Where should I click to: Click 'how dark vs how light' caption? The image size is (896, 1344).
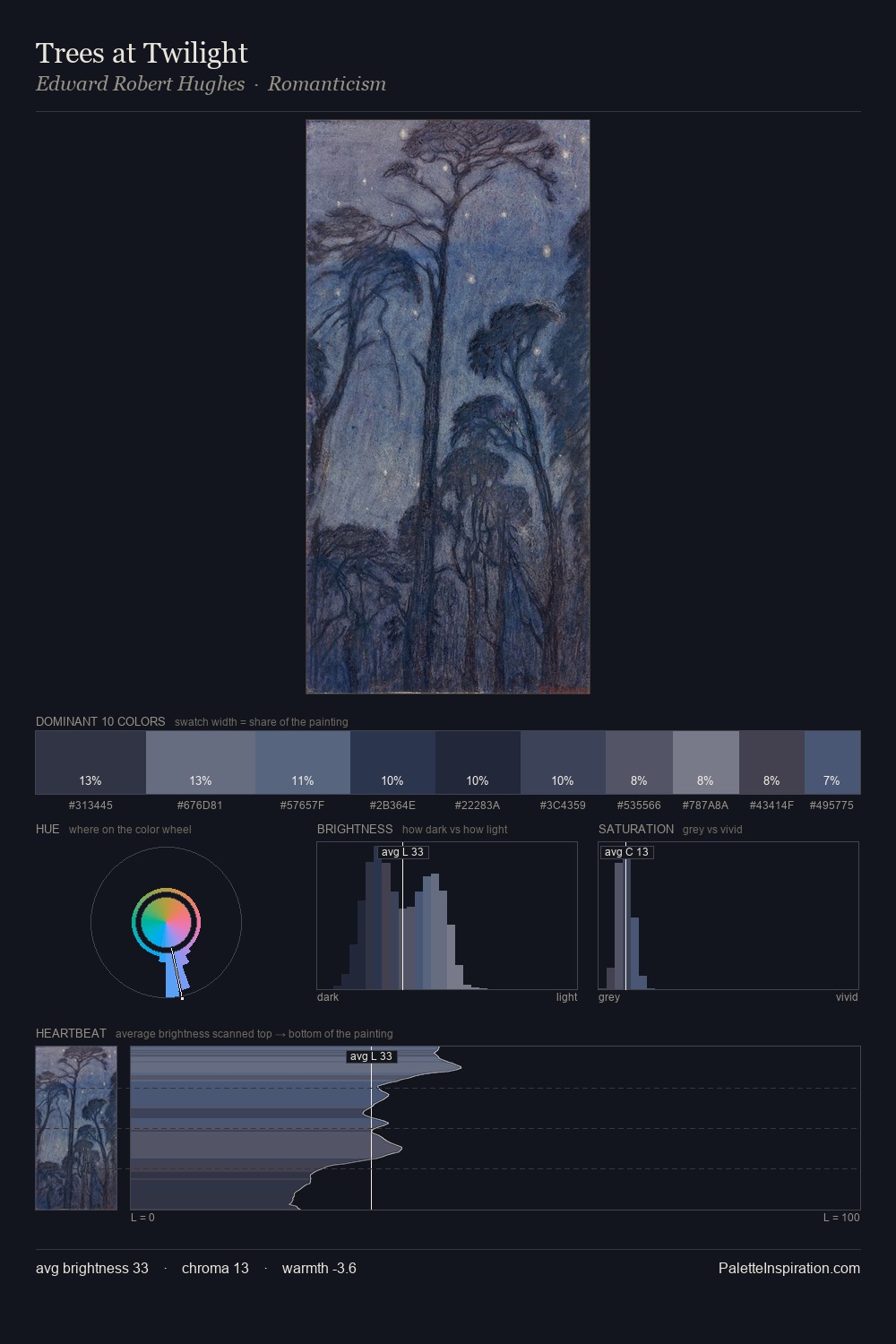coord(454,830)
